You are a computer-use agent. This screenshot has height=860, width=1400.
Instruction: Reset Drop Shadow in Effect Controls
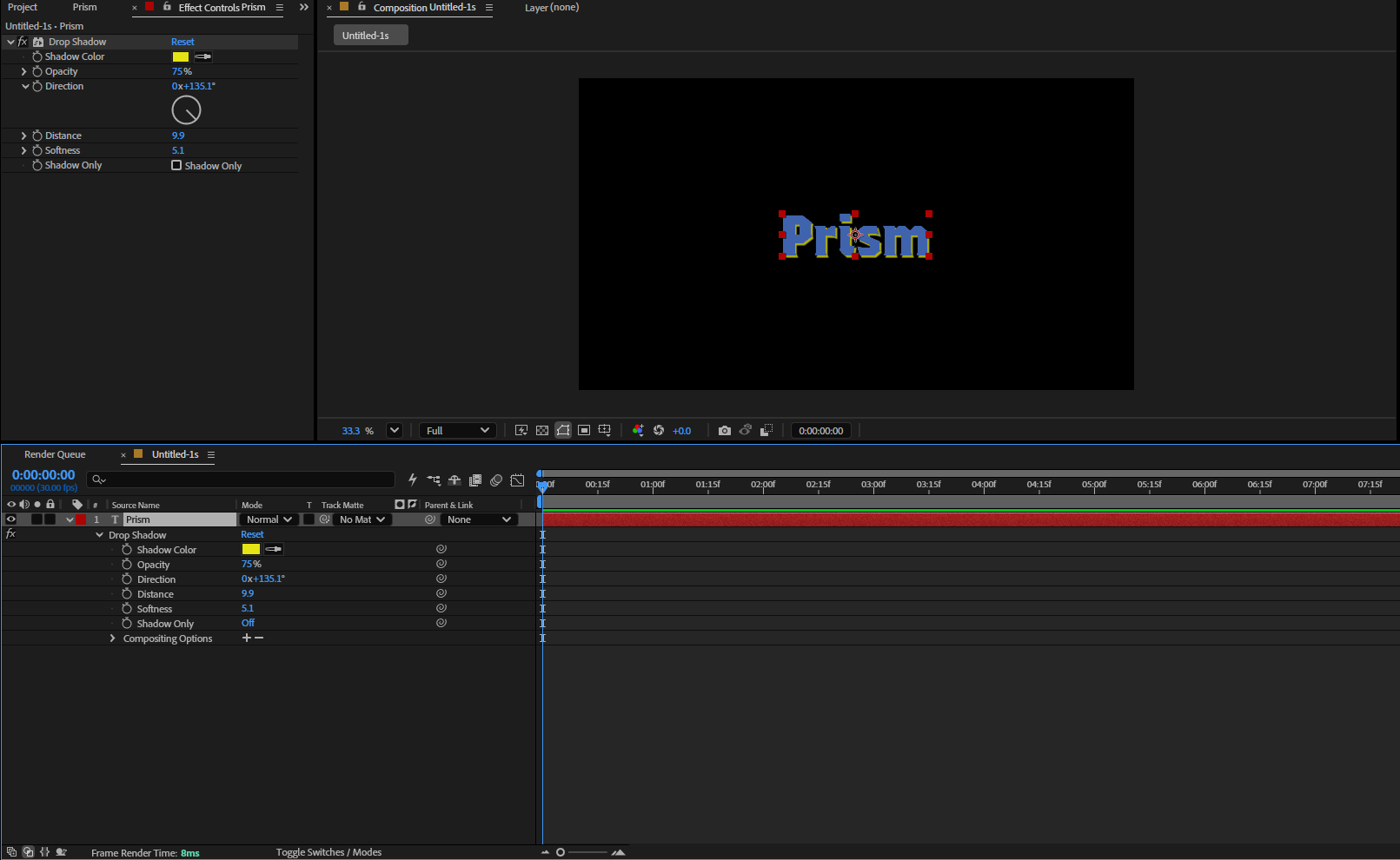pos(182,42)
